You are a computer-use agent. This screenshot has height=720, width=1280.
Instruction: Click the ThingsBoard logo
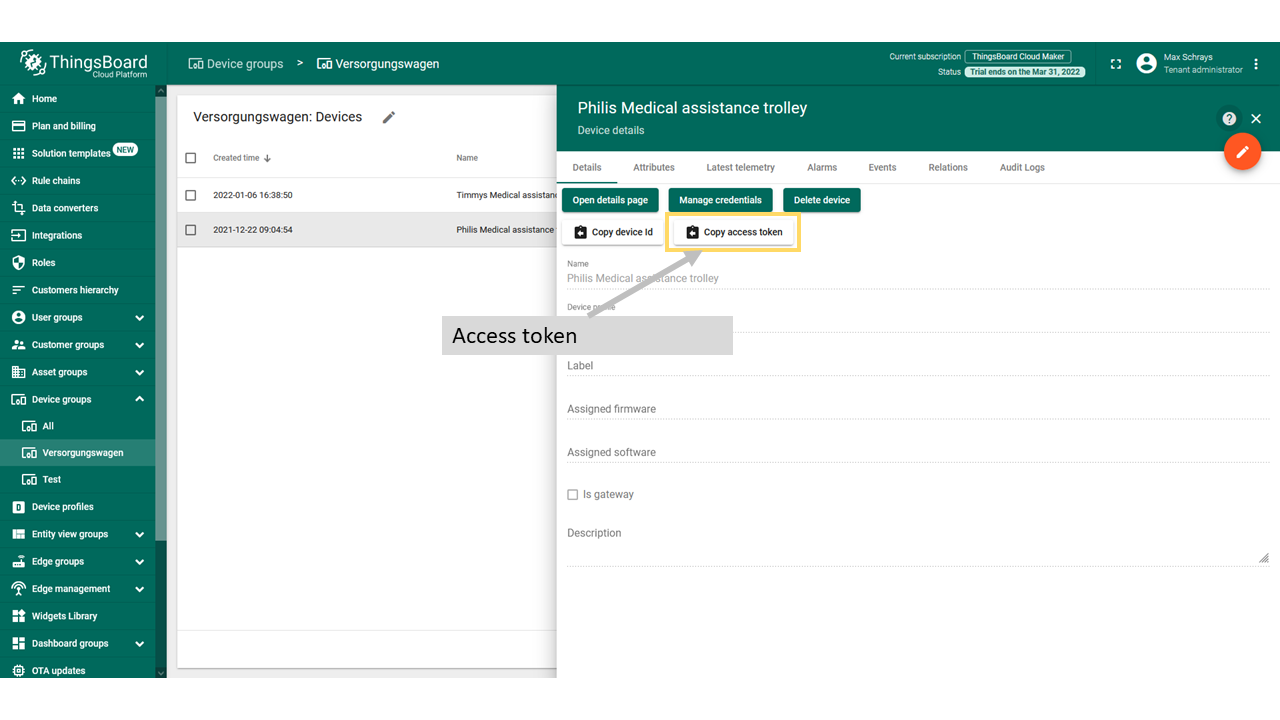tap(83, 64)
